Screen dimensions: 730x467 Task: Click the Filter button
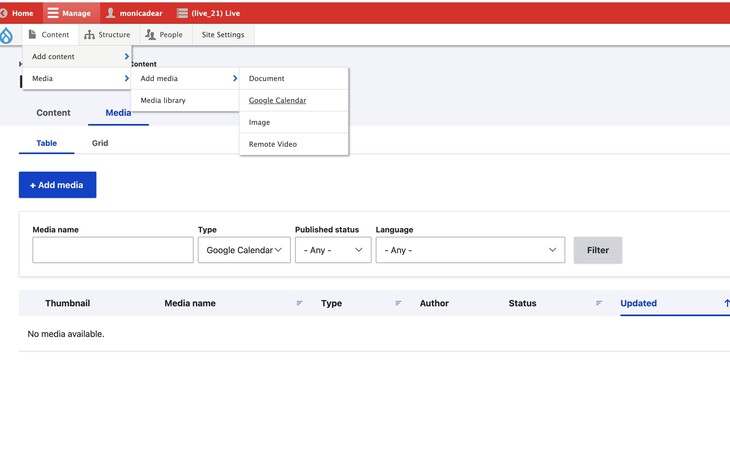click(x=597, y=250)
